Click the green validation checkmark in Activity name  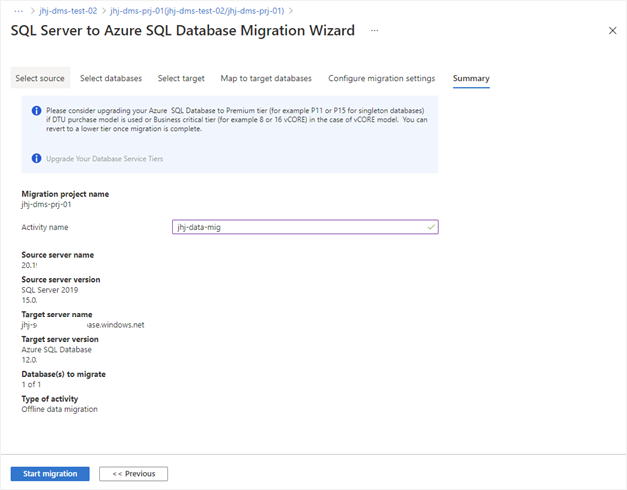[x=431, y=227]
